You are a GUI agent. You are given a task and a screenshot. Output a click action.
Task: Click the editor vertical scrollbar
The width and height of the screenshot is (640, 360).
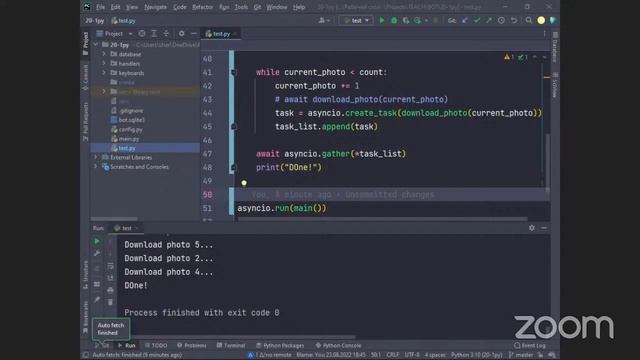coord(547,163)
